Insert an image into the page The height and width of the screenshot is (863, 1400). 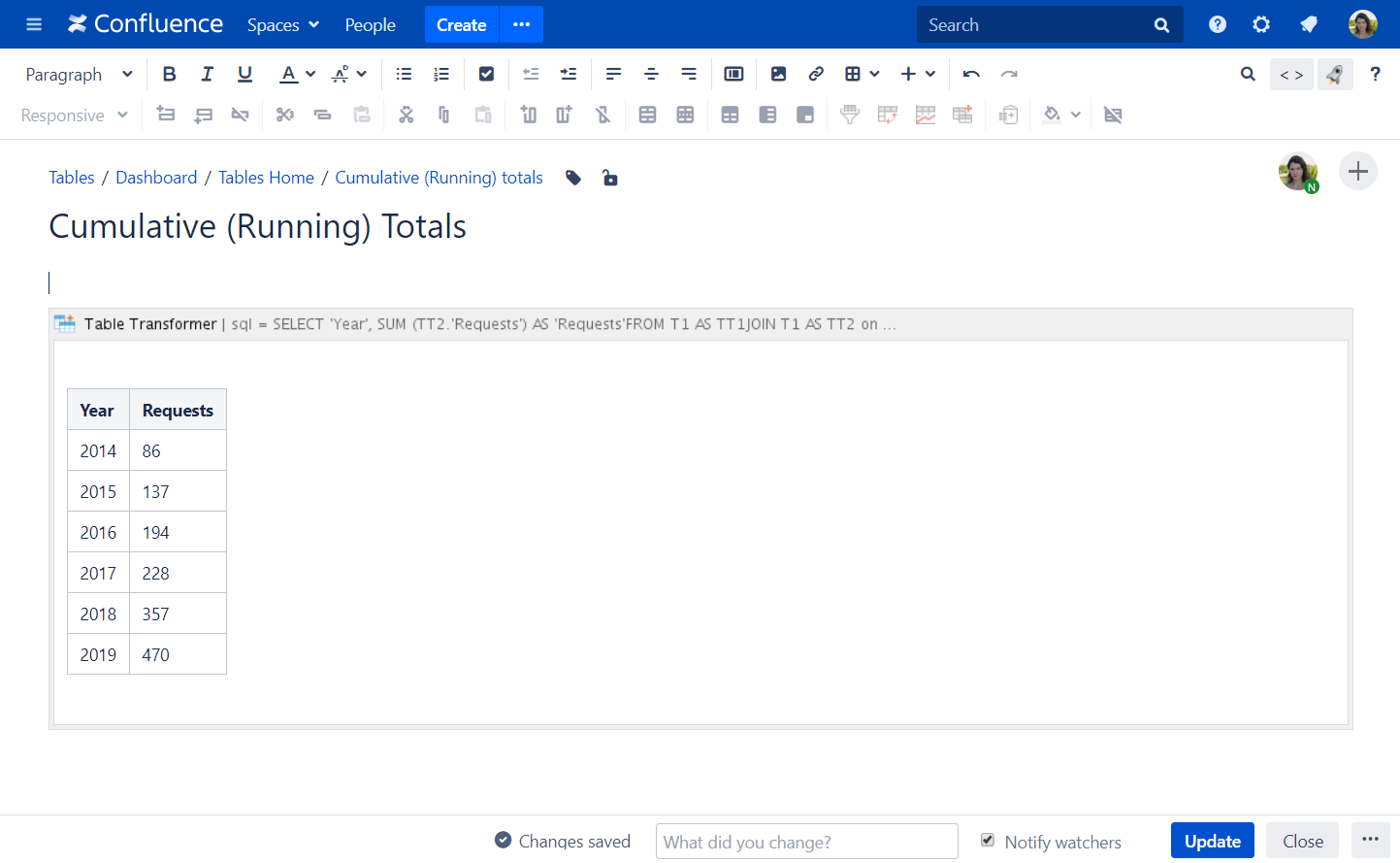[778, 74]
